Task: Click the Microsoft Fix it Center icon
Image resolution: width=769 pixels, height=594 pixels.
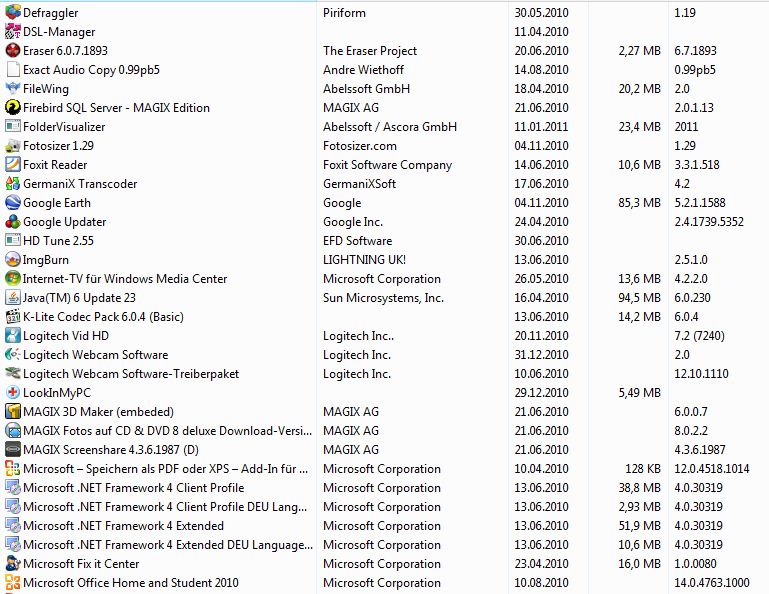Action: (x=13, y=564)
